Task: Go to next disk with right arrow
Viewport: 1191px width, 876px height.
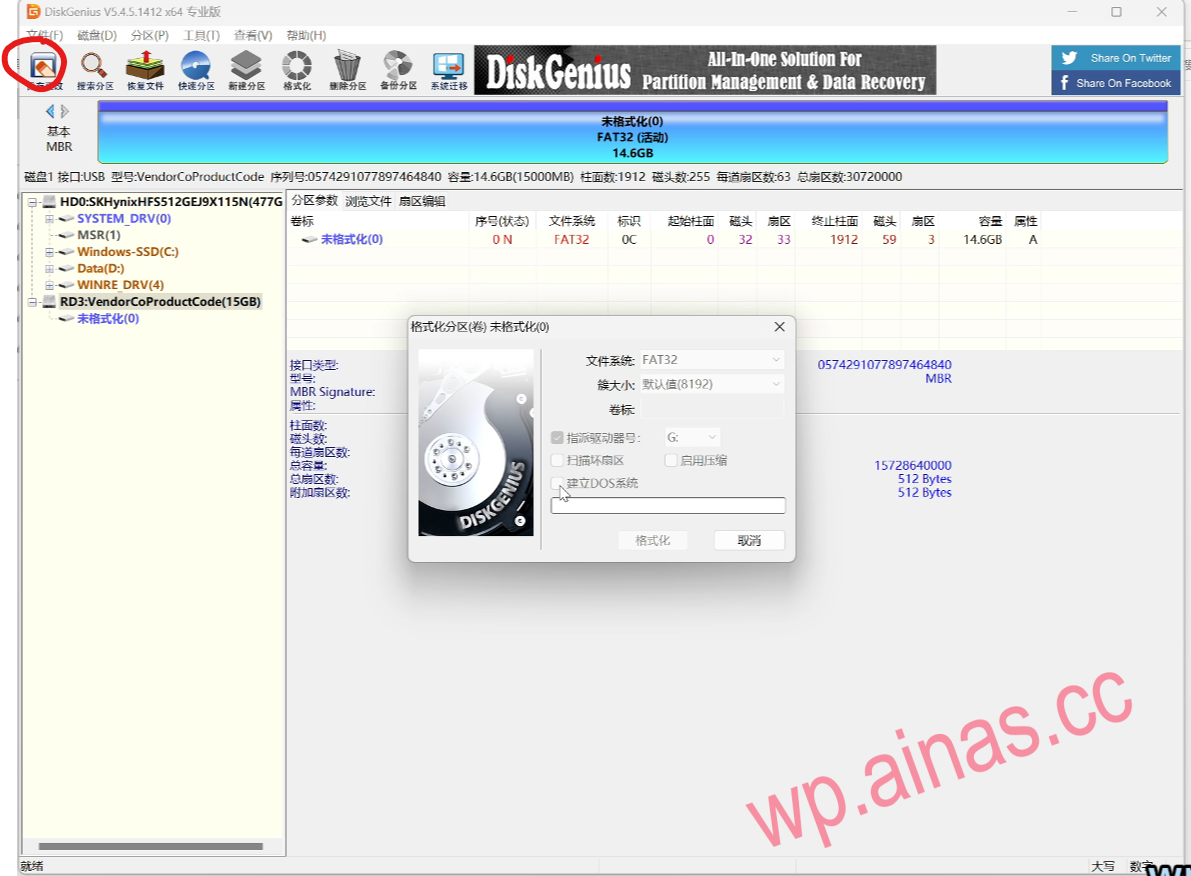Action: pyautogui.click(x=65, y=111)
